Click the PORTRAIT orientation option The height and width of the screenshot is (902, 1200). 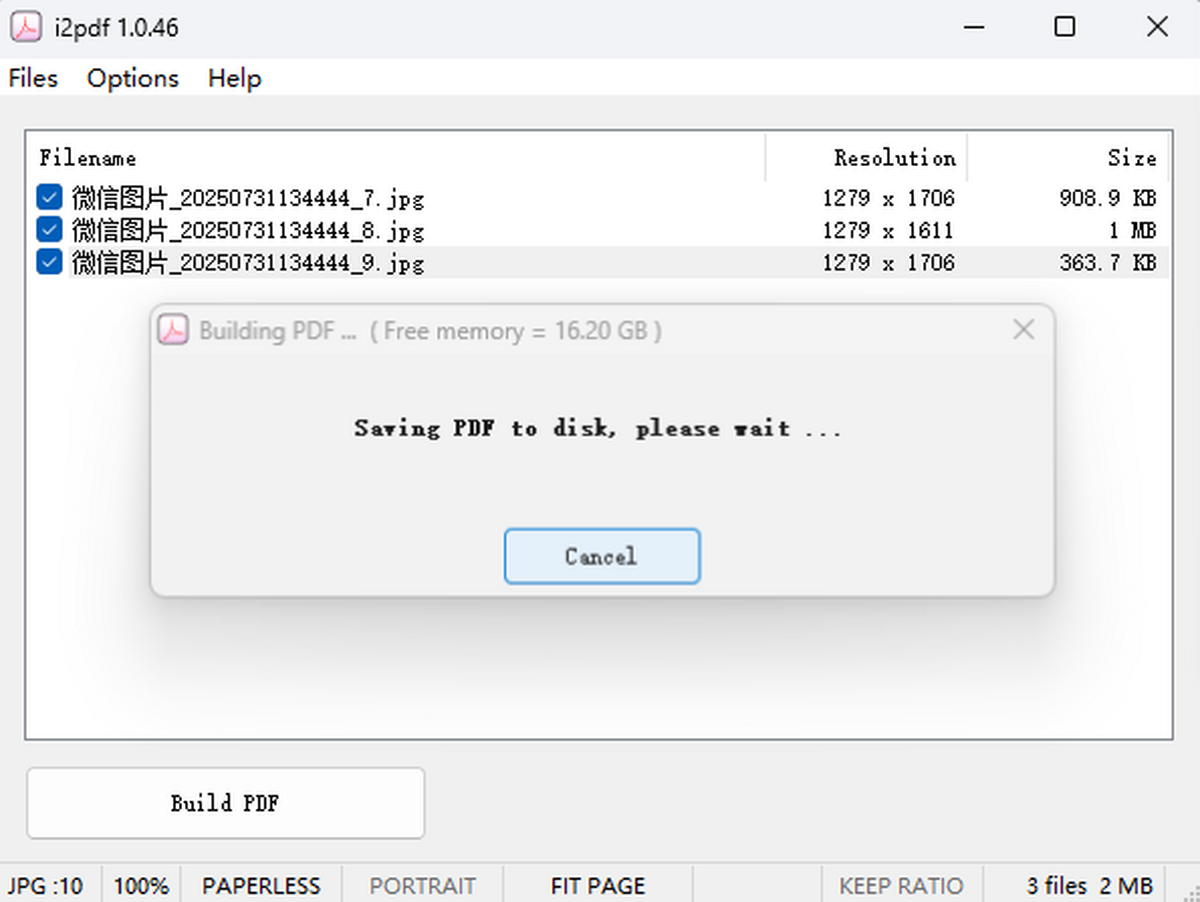click(x=422, y=886)
